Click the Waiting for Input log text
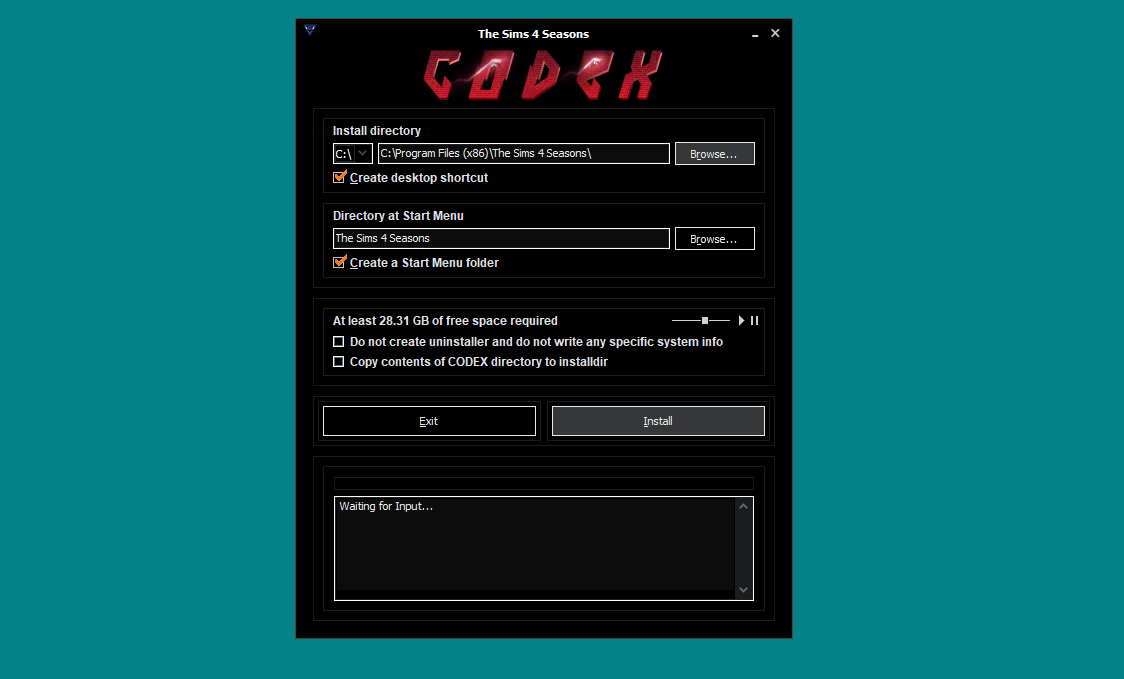 tap(386, 506)
